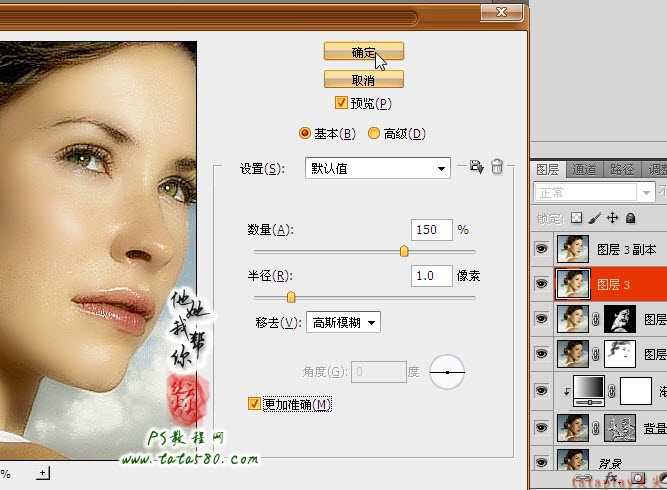Close the sharpen dialog with X
The height and width of the screenshot is (490, 667).
pos(502,12)
